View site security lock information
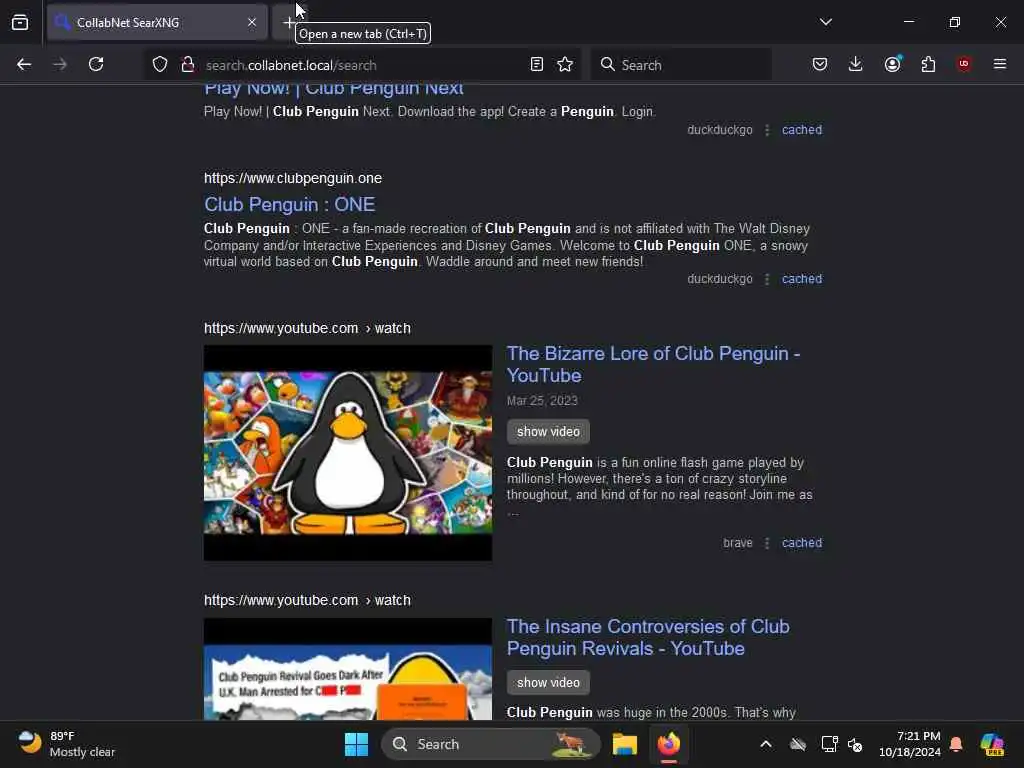The width and height of the screenshot is (1024, 768). [x=188, y=64]
